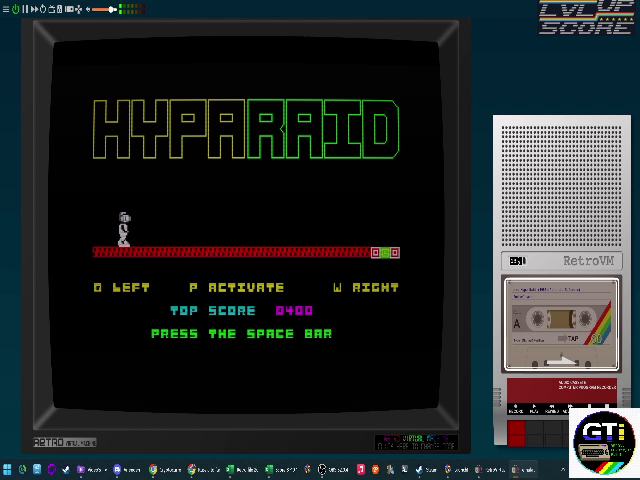Click the cassette tape in the recorder
640x480 pixels.
(x=561, y=324)
